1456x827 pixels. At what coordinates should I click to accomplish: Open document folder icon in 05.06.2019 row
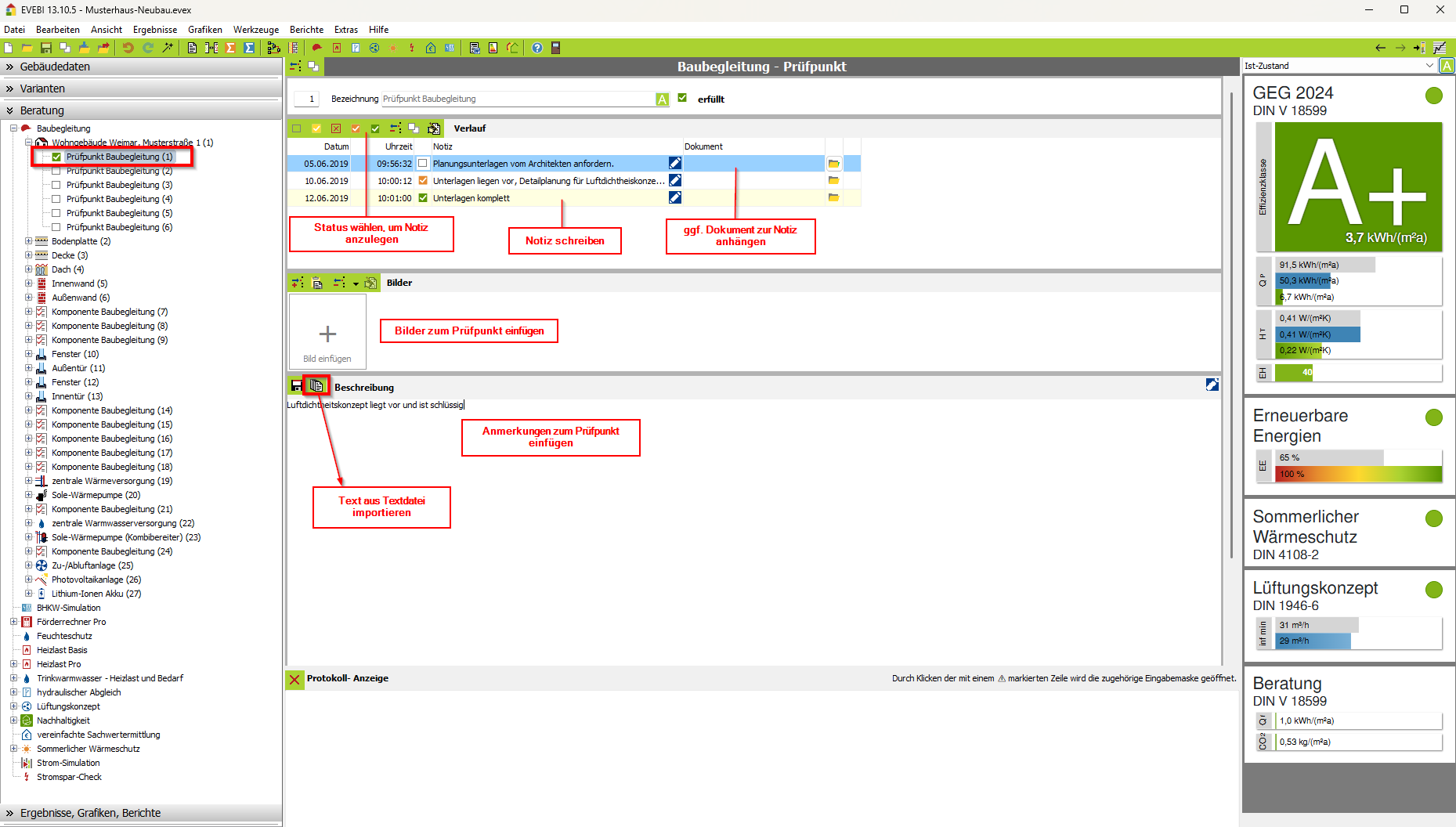833,164
